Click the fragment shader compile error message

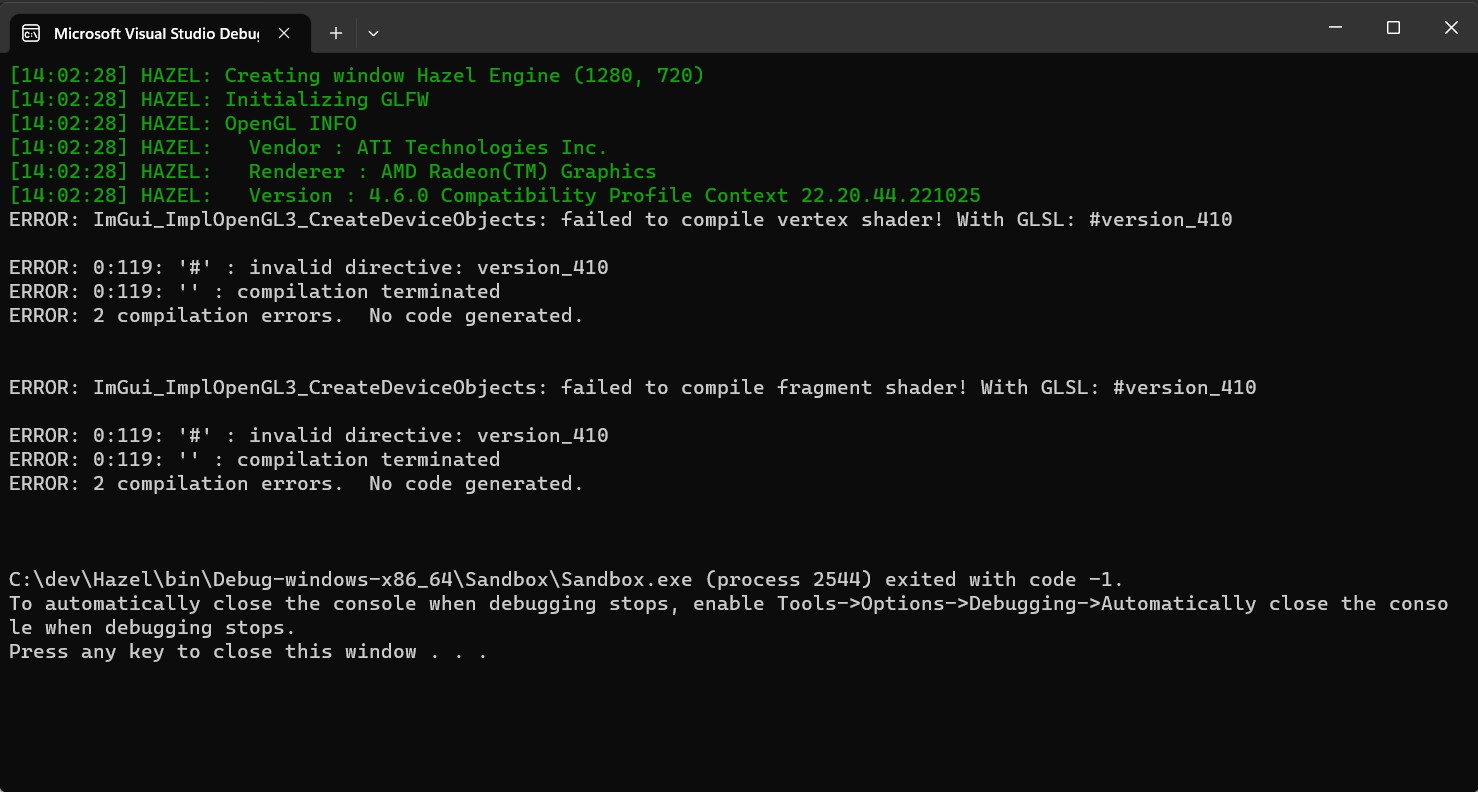tap(630, 387)
